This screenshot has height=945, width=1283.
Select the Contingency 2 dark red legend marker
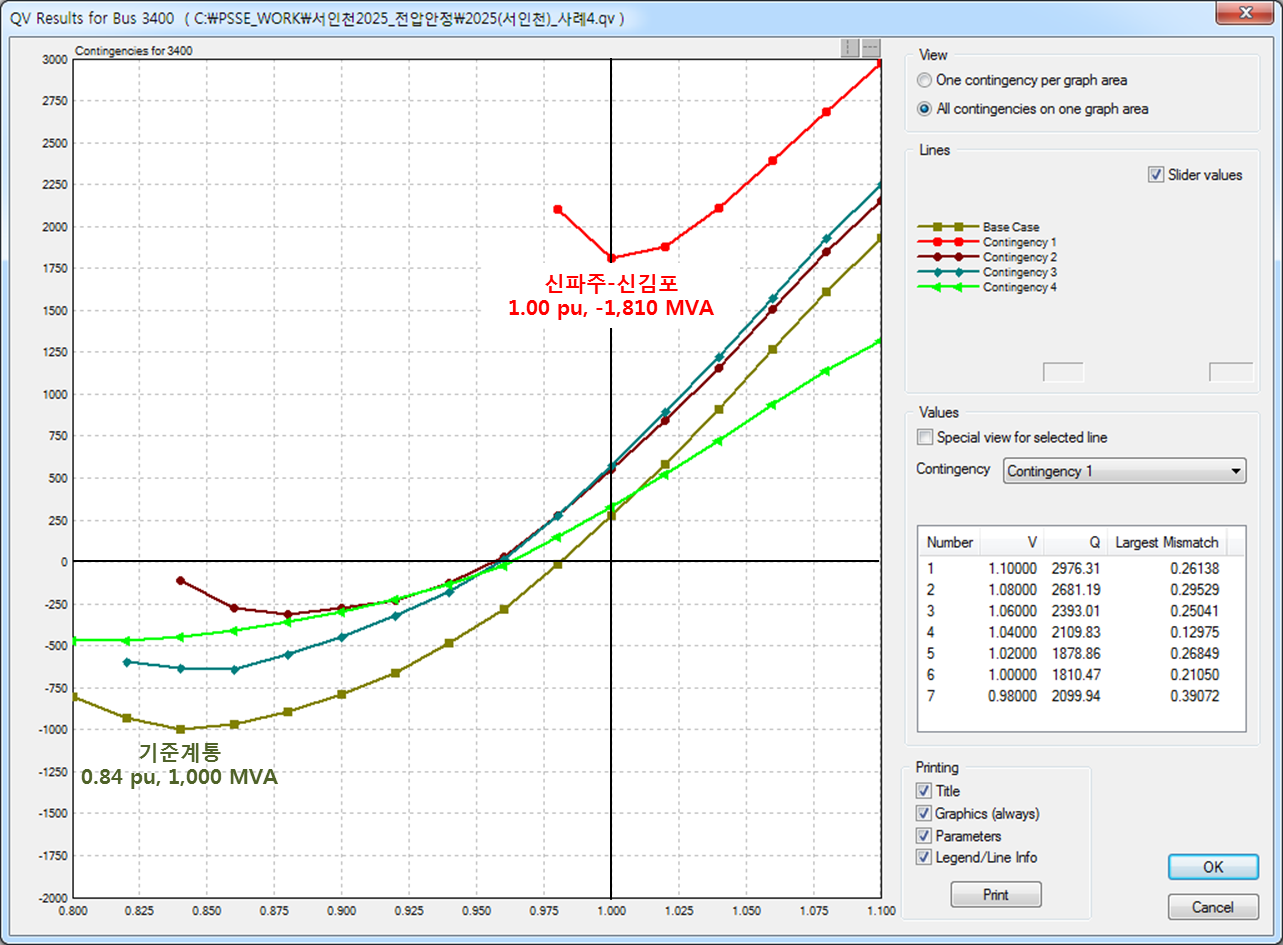click(x=947, y=257)
